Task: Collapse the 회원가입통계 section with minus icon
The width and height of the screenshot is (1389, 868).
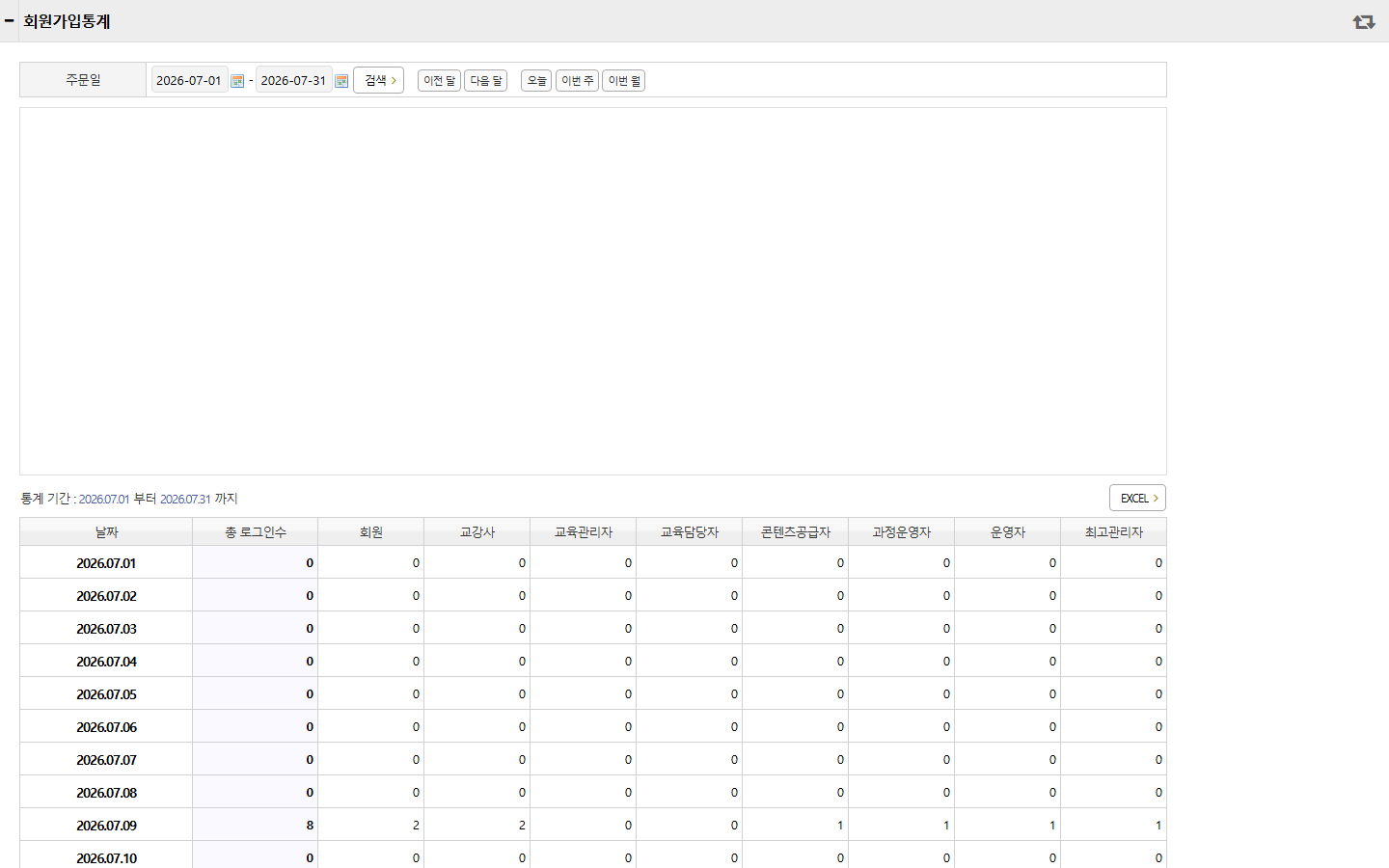Action: [x=9, y=20]
